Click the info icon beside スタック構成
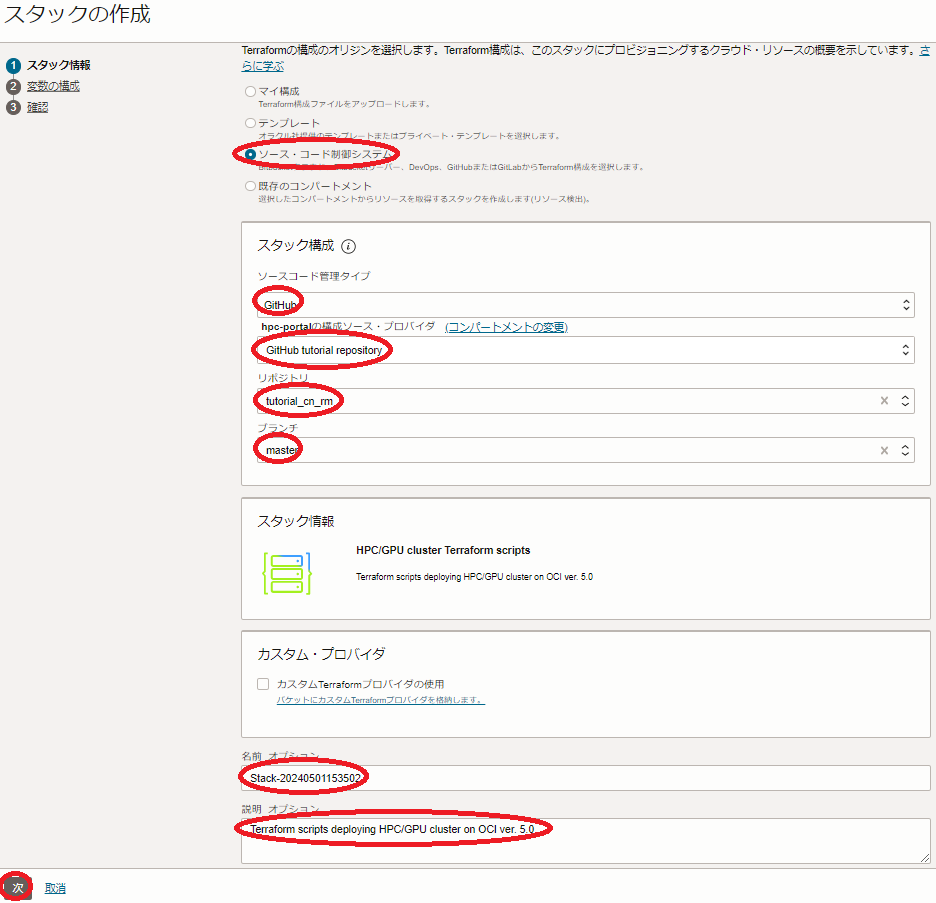This screenshot has width=936, height=903. [x=349, y=246]
